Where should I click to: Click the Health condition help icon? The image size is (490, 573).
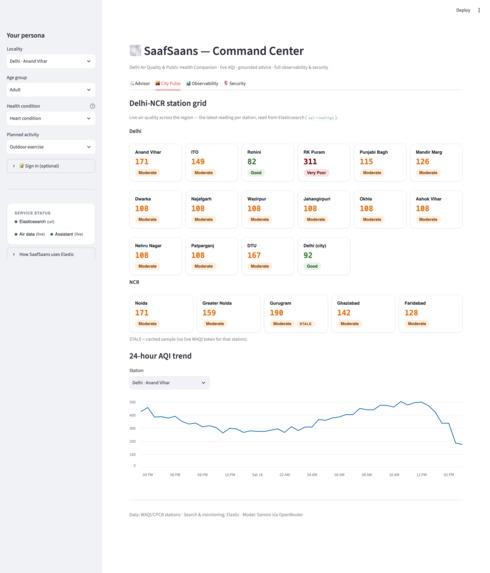(92, 106)
